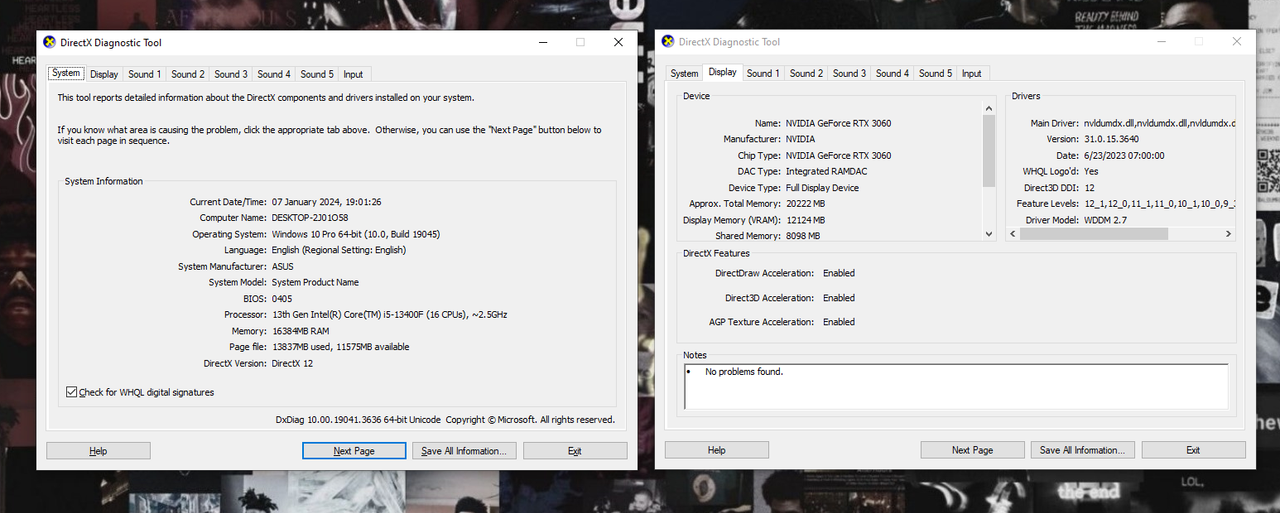This screenshot has width=1280, height=513.
Task: Click Direct3D Acceleration Enabled value
Action: click(839, 298)
